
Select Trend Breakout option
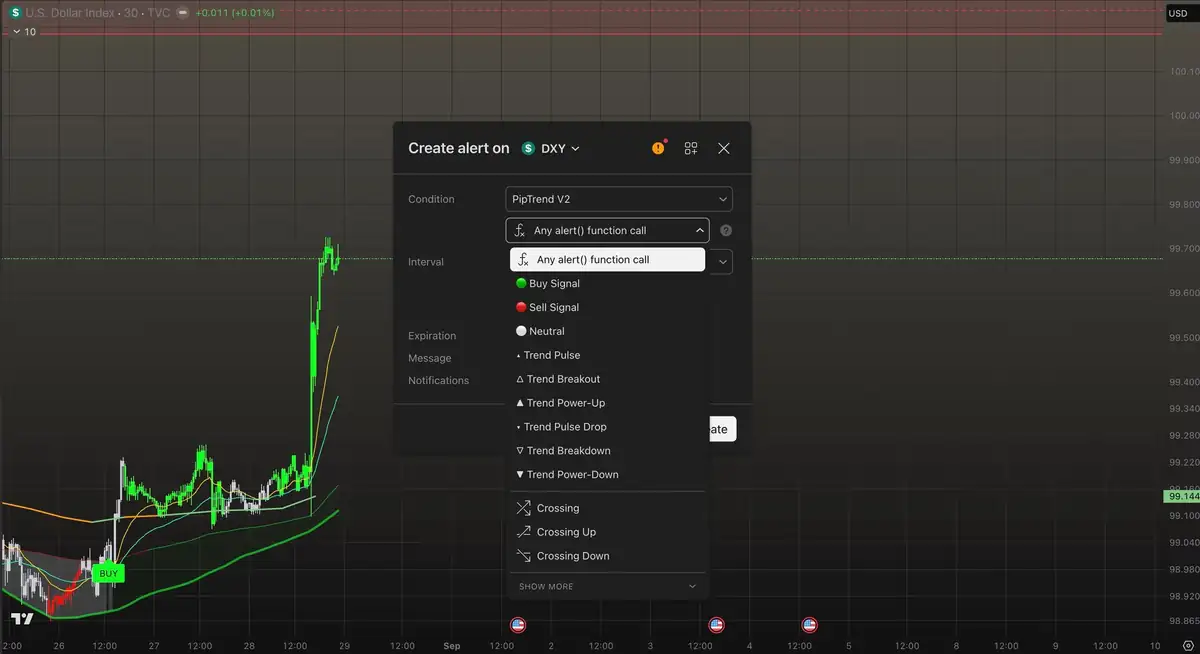[x=607, y=379]
